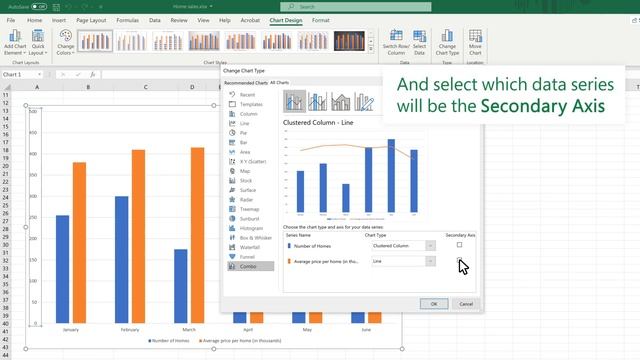
Task: Select Map chart category
Action: 245,171
